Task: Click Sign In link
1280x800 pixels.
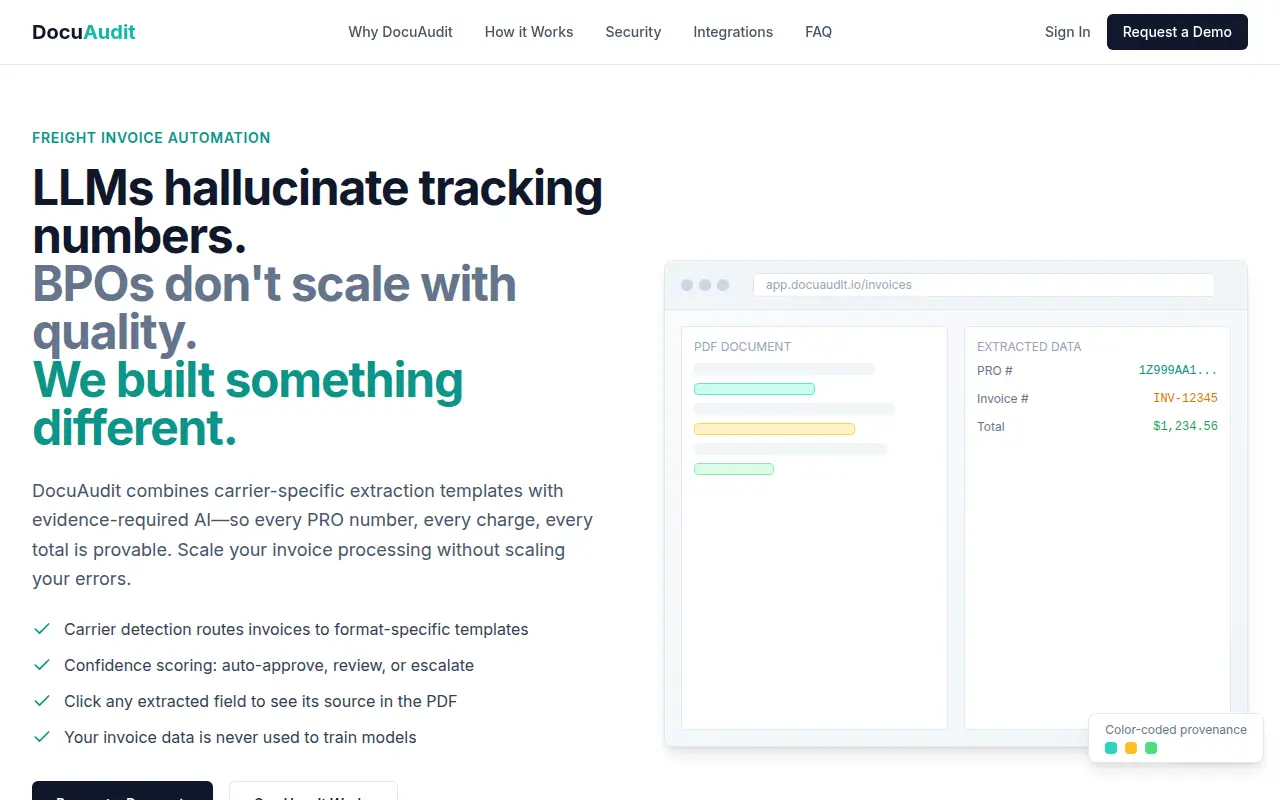Action: pos(1067,32)
